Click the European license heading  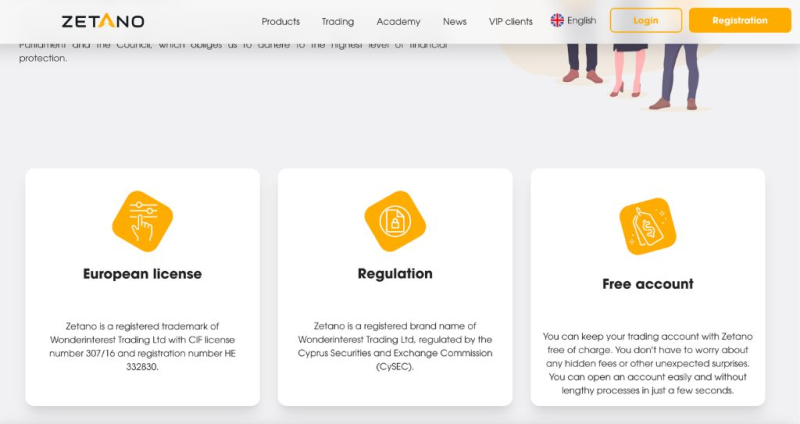point(142,274)
